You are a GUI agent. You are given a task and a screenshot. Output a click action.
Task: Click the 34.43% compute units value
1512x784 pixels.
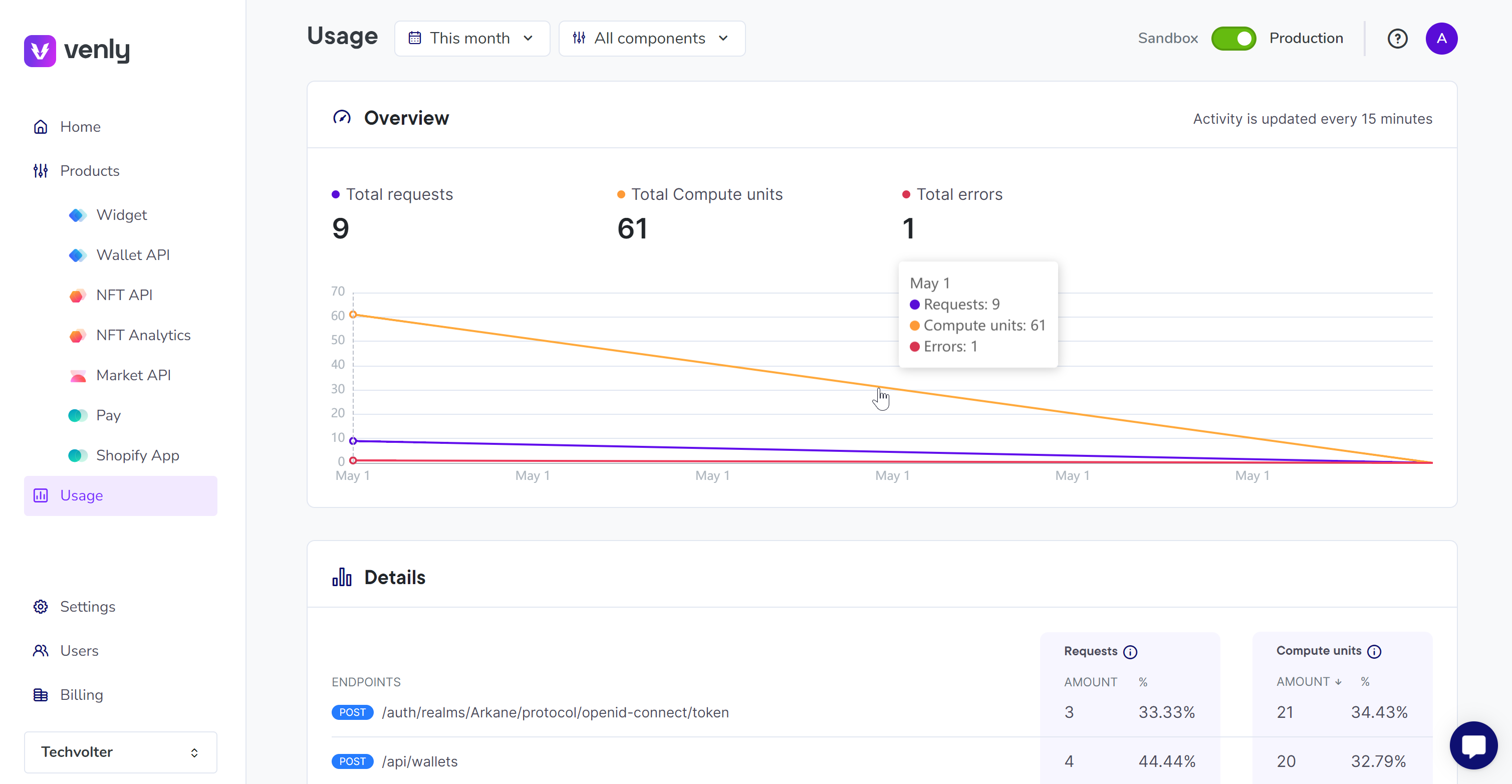[x=1379, y=712]
